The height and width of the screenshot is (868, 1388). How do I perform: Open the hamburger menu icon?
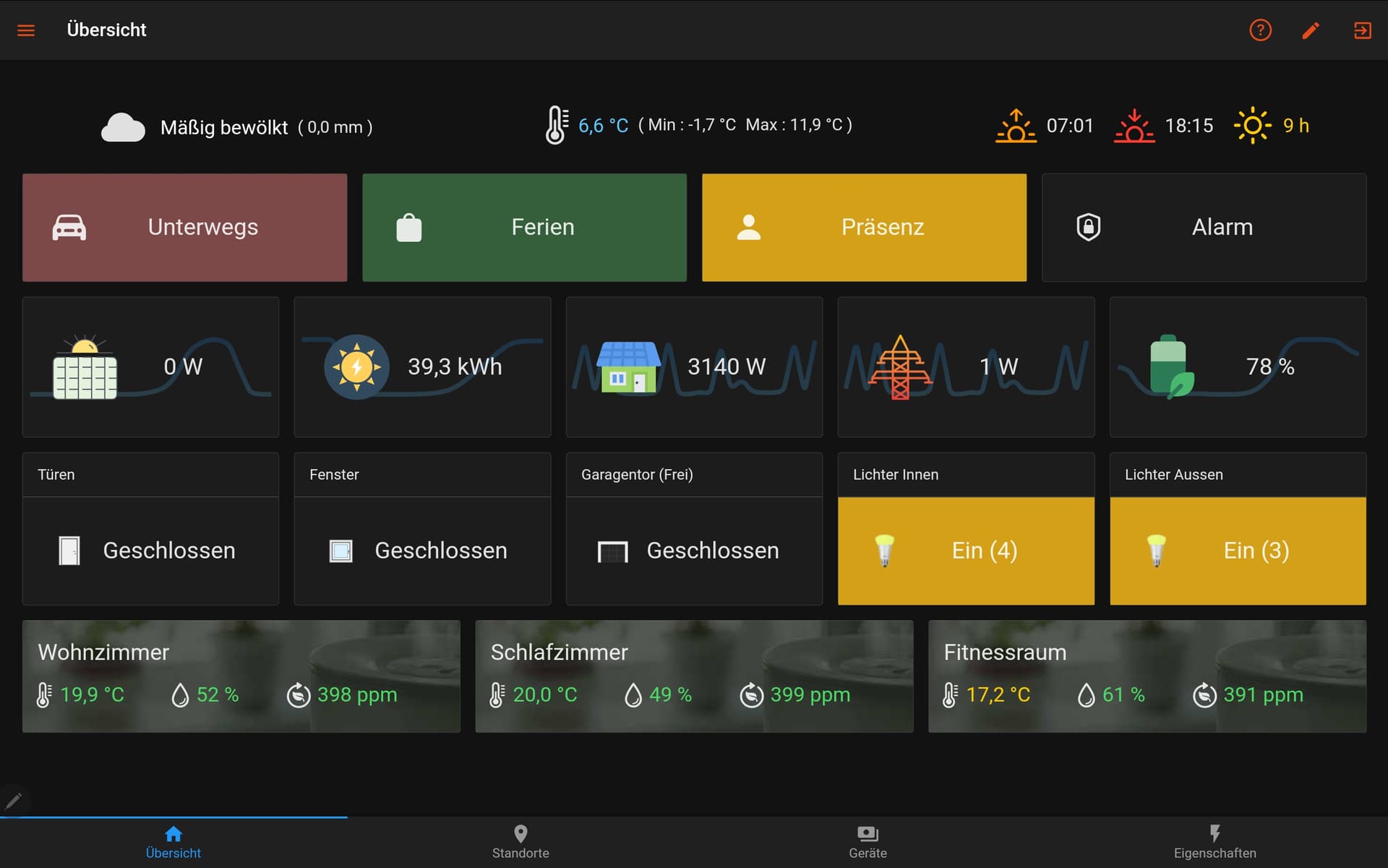click(x=26, y=30)
